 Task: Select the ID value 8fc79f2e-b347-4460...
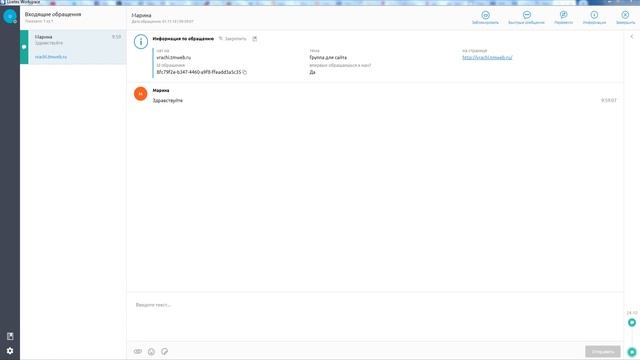[x=199, y=72]
